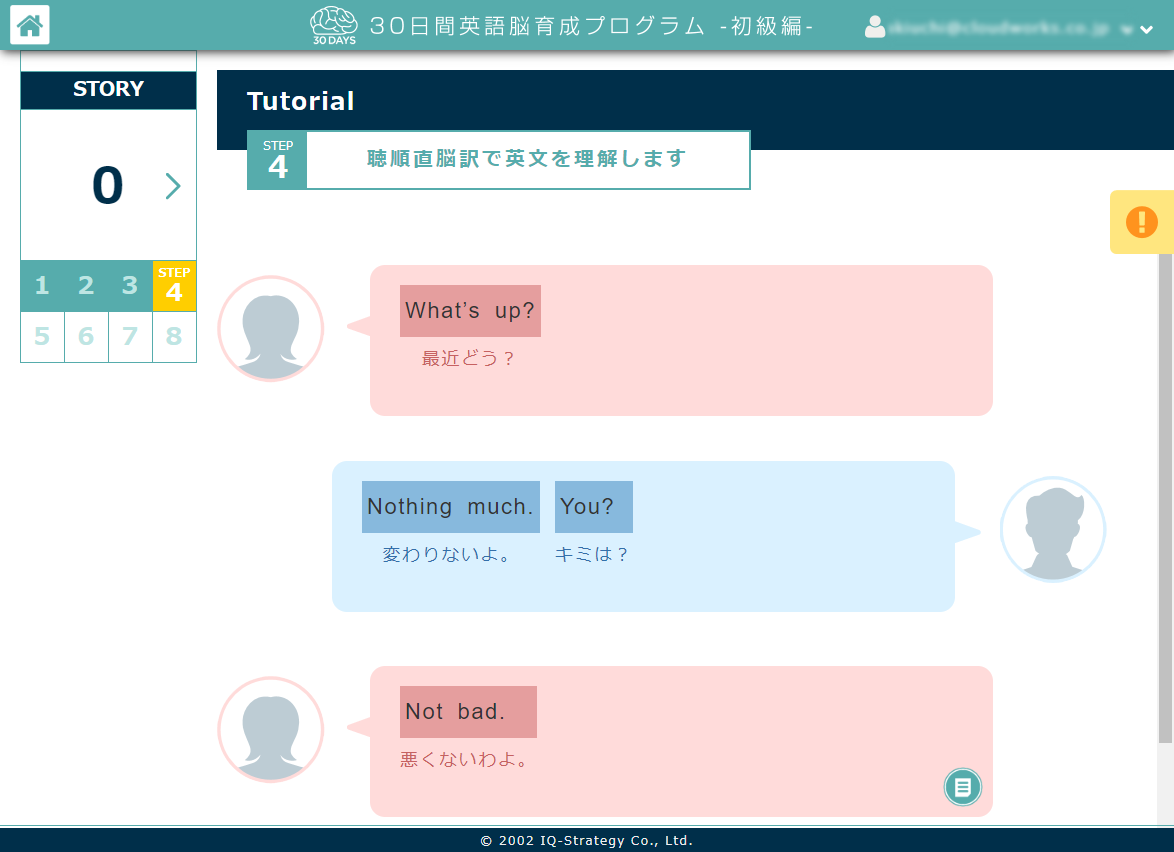Open the account dropdown chevron in the header
This screenshot has height=852, width=1174.
click(1146, 29)
